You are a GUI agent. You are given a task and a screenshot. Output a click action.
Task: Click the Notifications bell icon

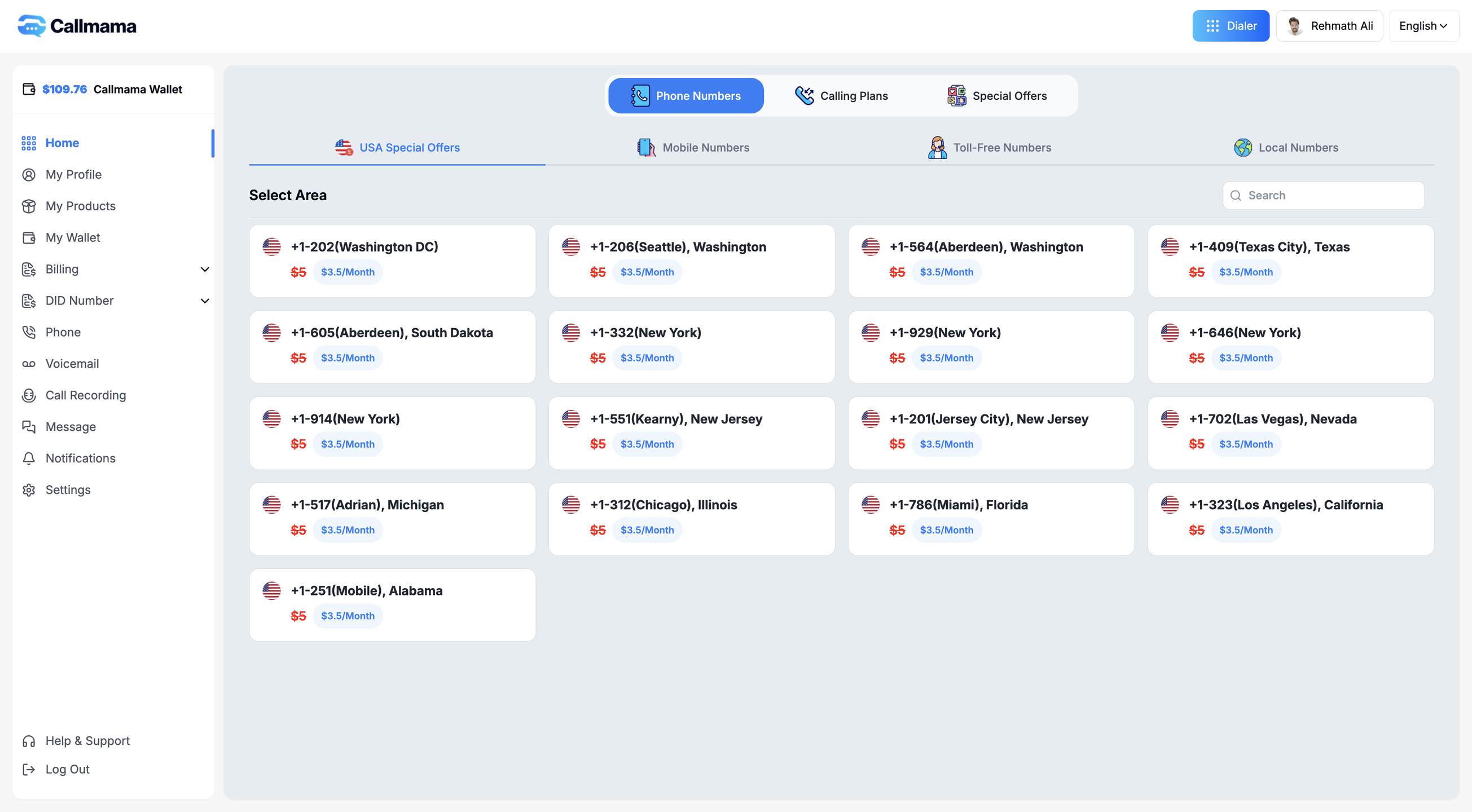click(x=29, y=458)
